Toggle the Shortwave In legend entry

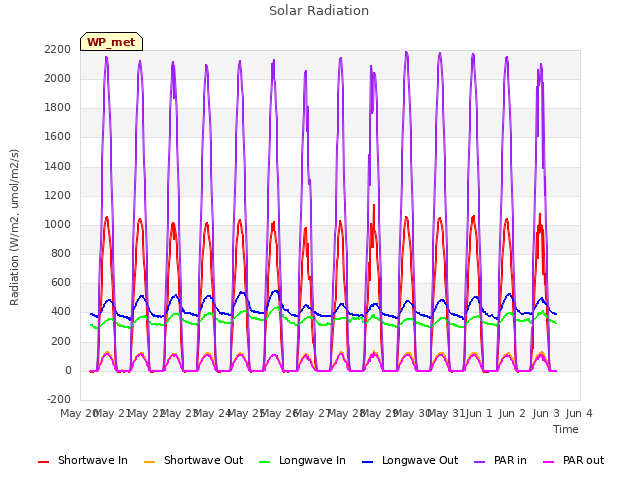tap(83, 460)
